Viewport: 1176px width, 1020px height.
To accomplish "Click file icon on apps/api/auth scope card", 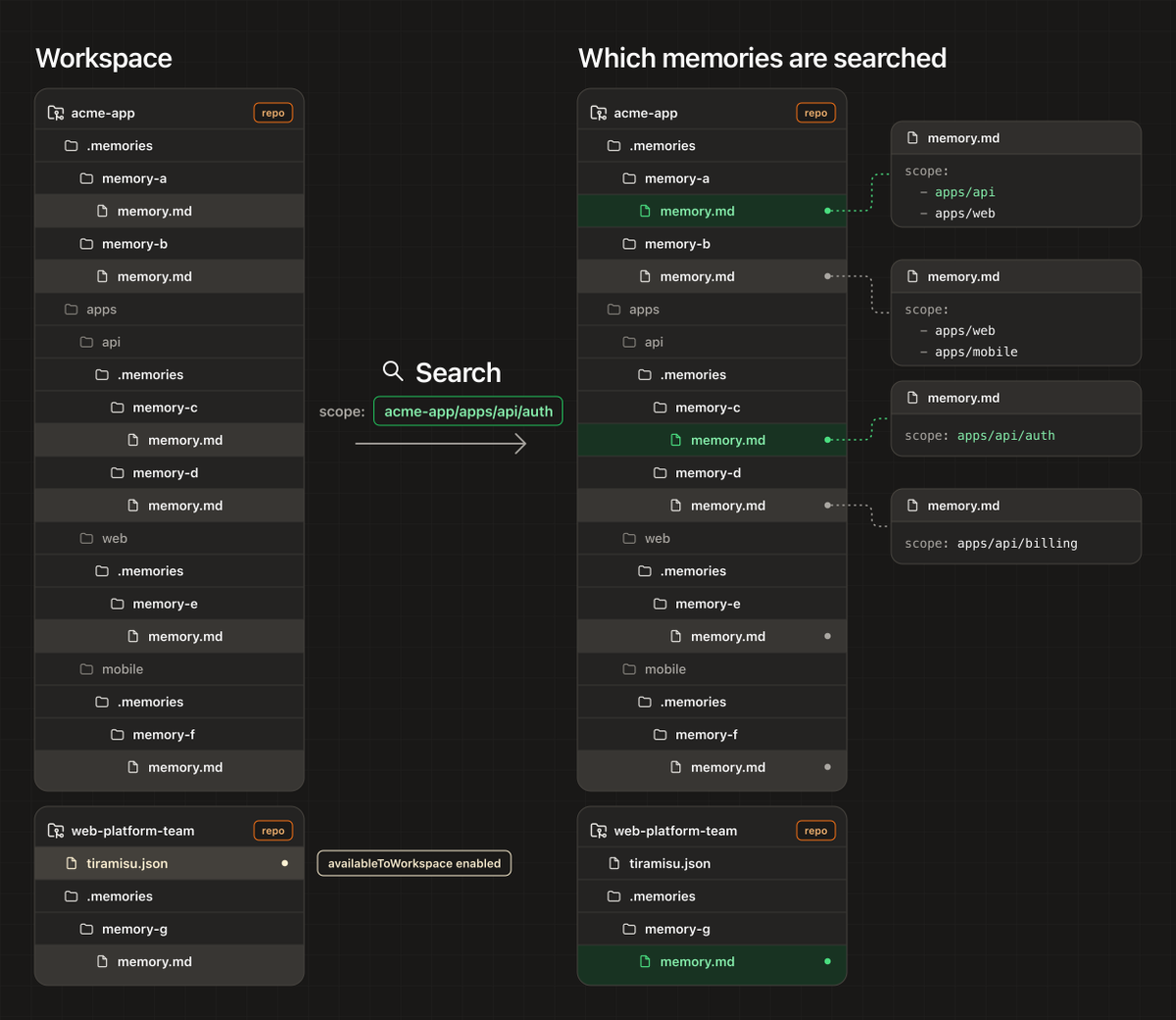I will pos(912,398).
